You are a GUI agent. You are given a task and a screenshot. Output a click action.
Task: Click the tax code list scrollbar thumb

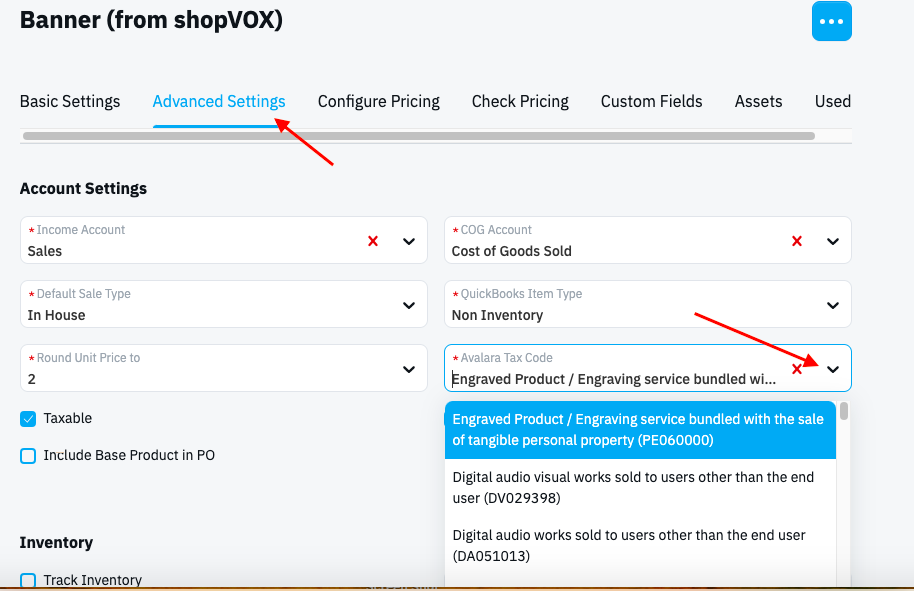[843, 411]
